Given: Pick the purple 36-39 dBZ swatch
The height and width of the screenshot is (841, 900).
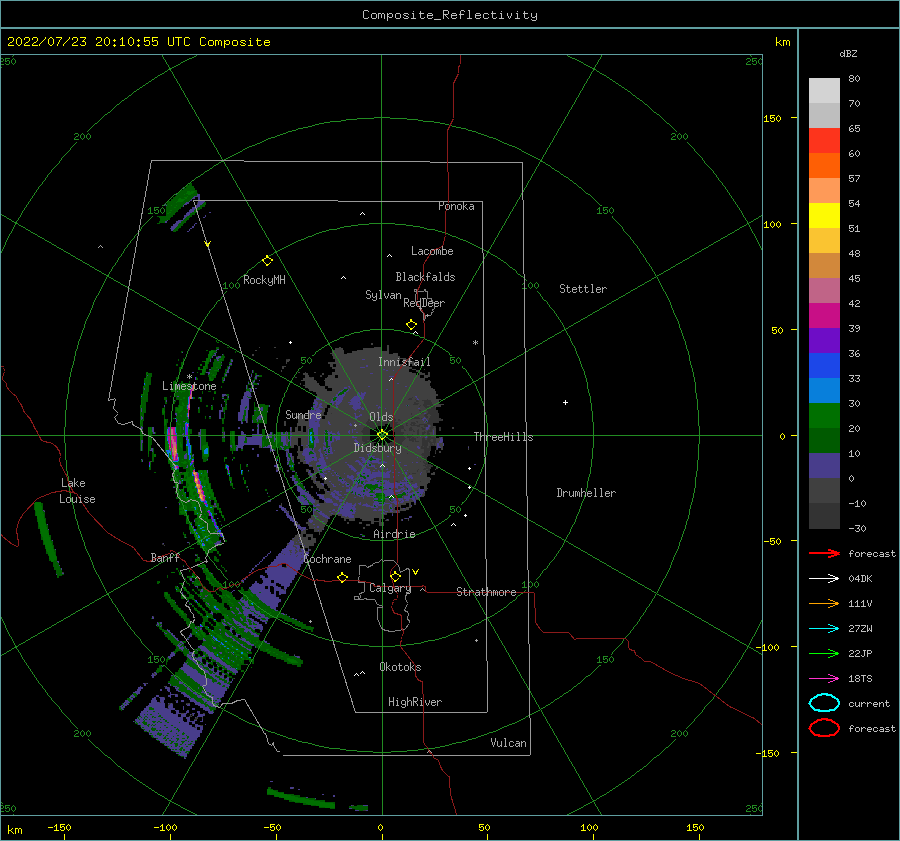Looking at the screenshot, I should (x=824, y=340).
